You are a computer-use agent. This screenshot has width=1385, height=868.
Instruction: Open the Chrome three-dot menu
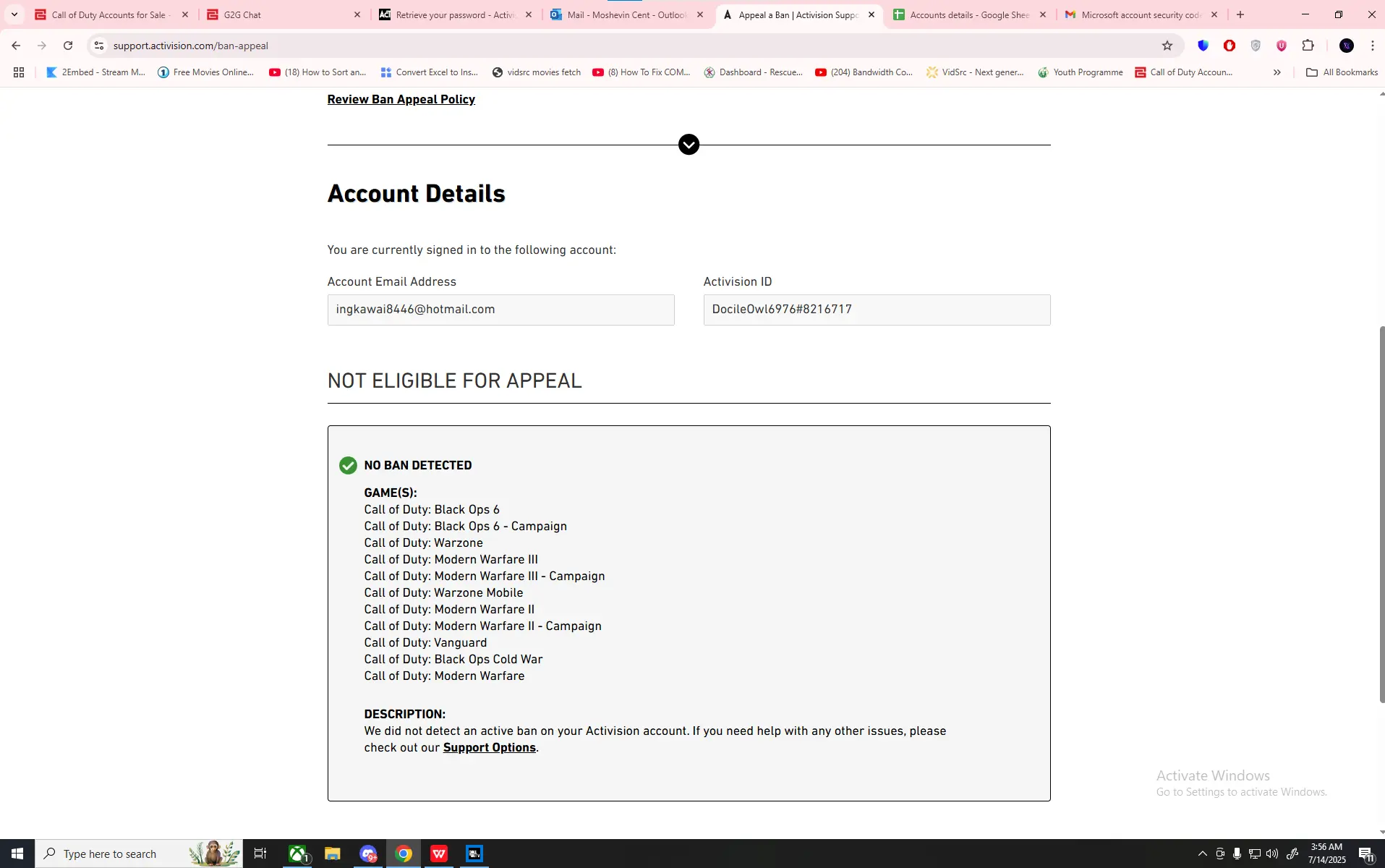(1373, 46)
